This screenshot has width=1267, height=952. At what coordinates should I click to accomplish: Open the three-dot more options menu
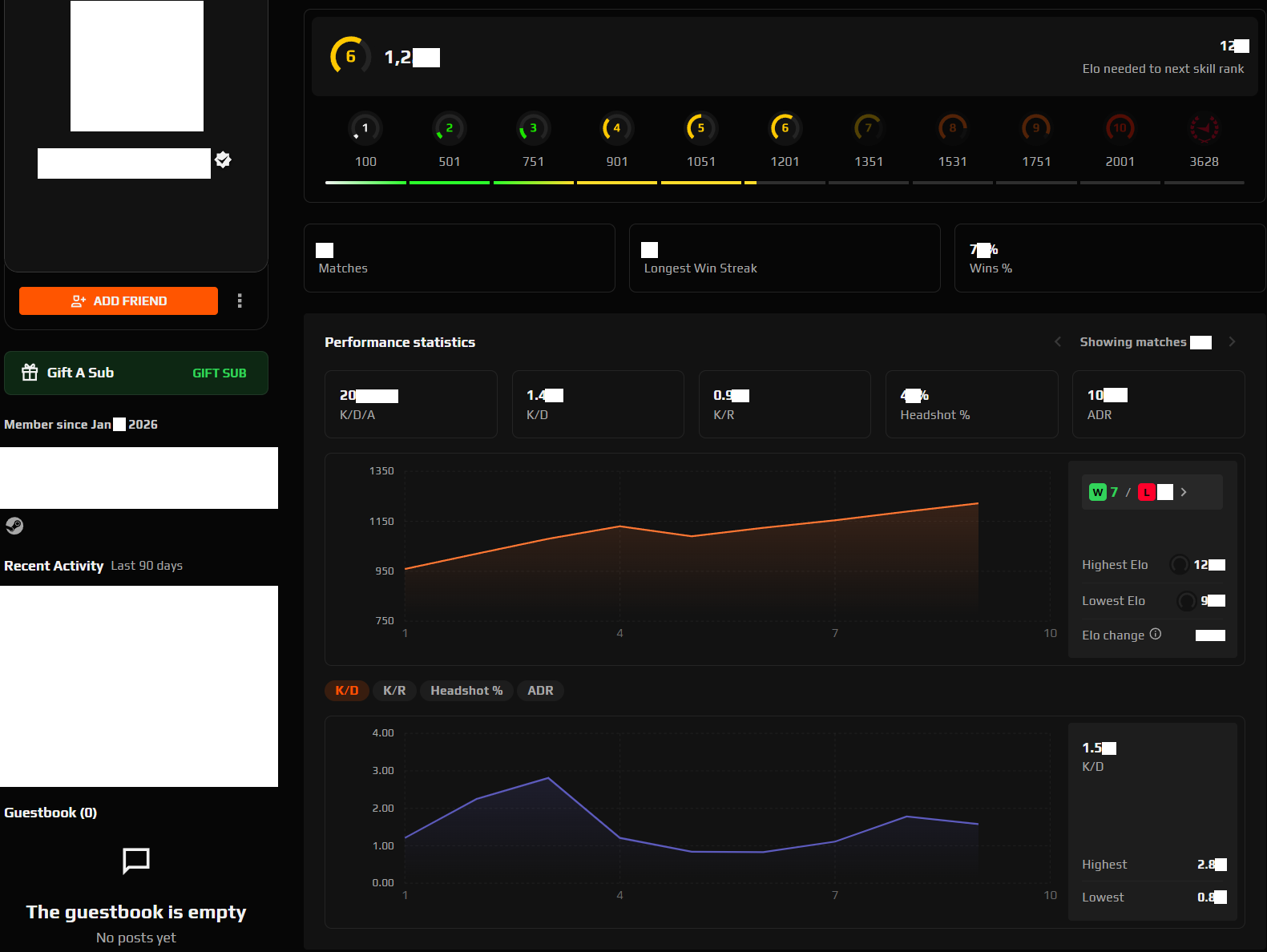[x=240, y=301]
